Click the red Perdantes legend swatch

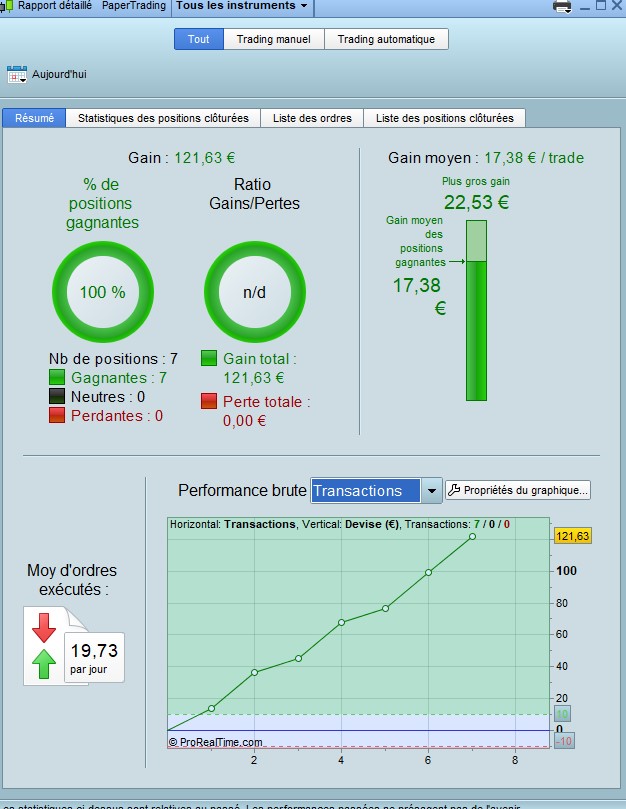coord(57,415)
